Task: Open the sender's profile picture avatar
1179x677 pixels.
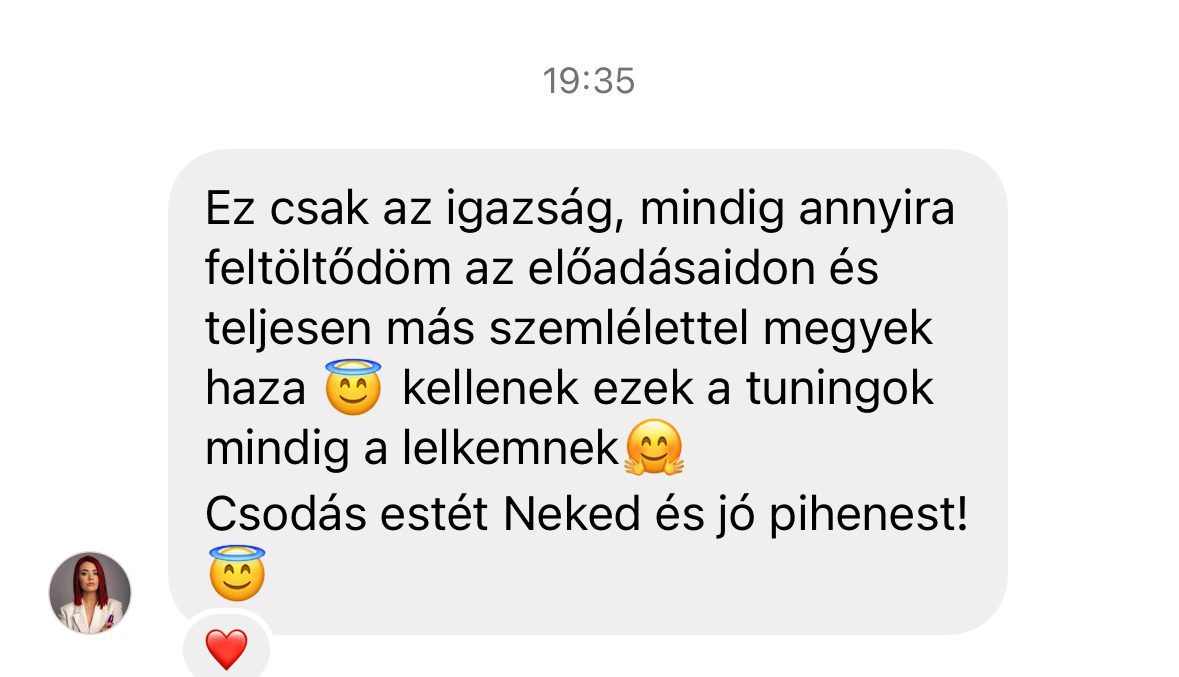Action: 90,593
